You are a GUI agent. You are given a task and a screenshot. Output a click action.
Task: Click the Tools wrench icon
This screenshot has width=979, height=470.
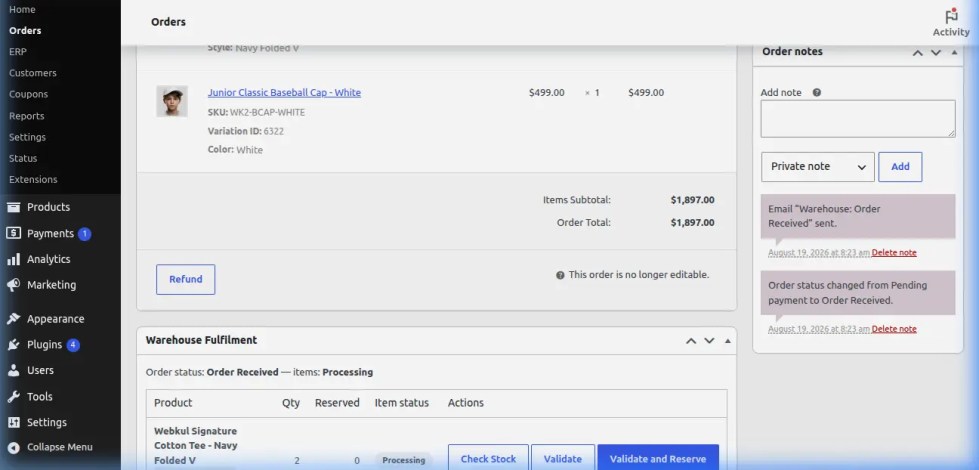pos(14,396)
